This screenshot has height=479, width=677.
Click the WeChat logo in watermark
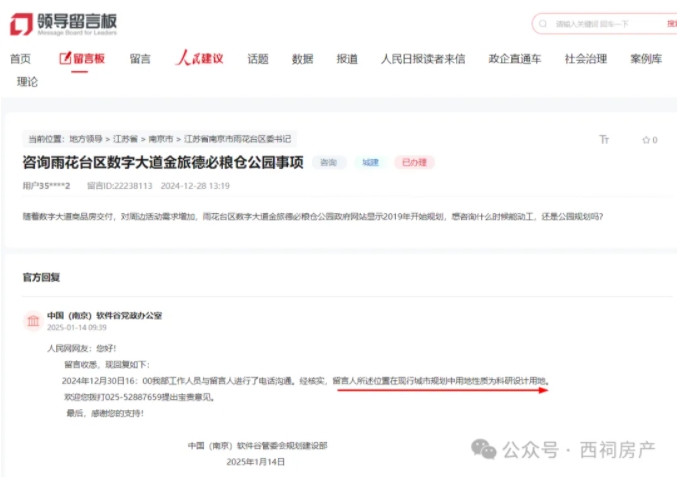point(485,450)
